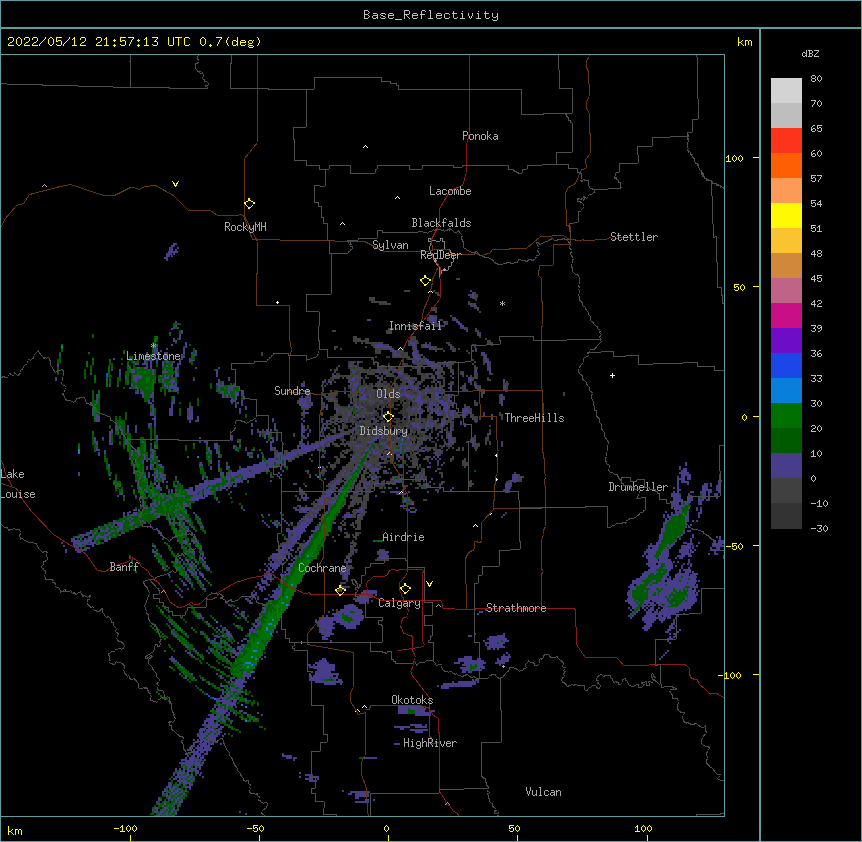Click the 50 tick on bottom km axis
This screenshot has height=842, width=862.
click(x=514, y=829)
